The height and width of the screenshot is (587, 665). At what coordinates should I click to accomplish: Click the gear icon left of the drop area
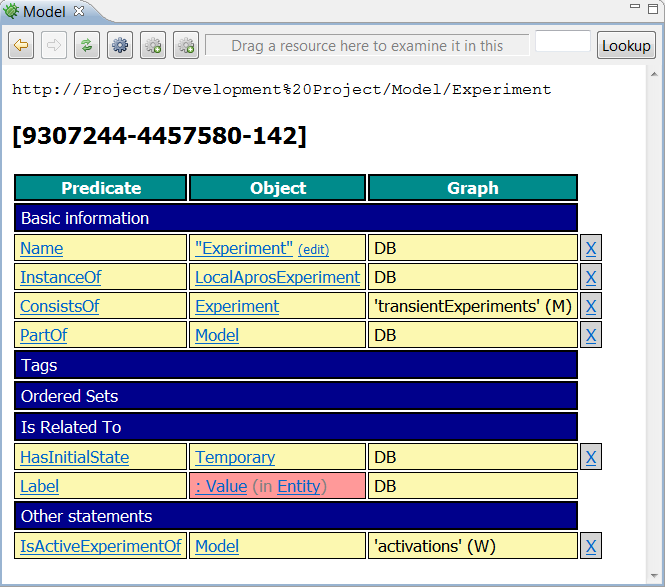[186, 45]
